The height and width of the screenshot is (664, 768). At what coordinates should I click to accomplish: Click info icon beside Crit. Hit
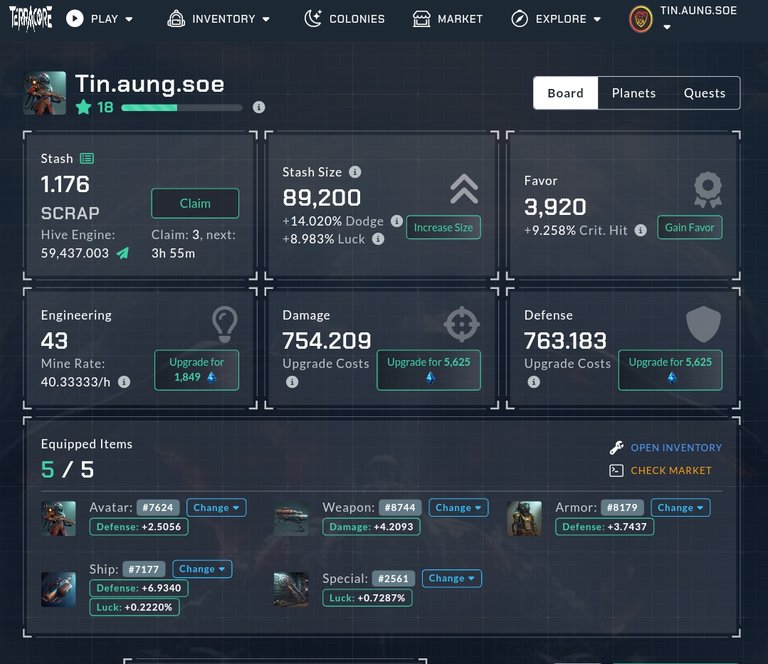coord(640,230)
